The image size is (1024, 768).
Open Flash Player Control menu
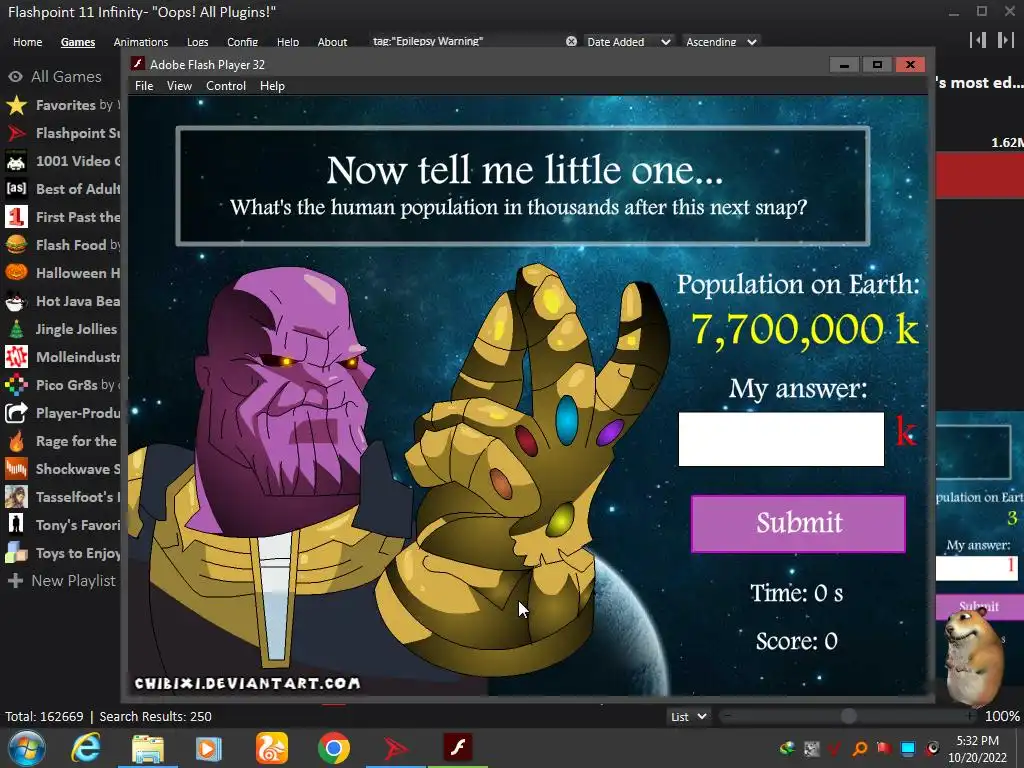tap(226, 86)
